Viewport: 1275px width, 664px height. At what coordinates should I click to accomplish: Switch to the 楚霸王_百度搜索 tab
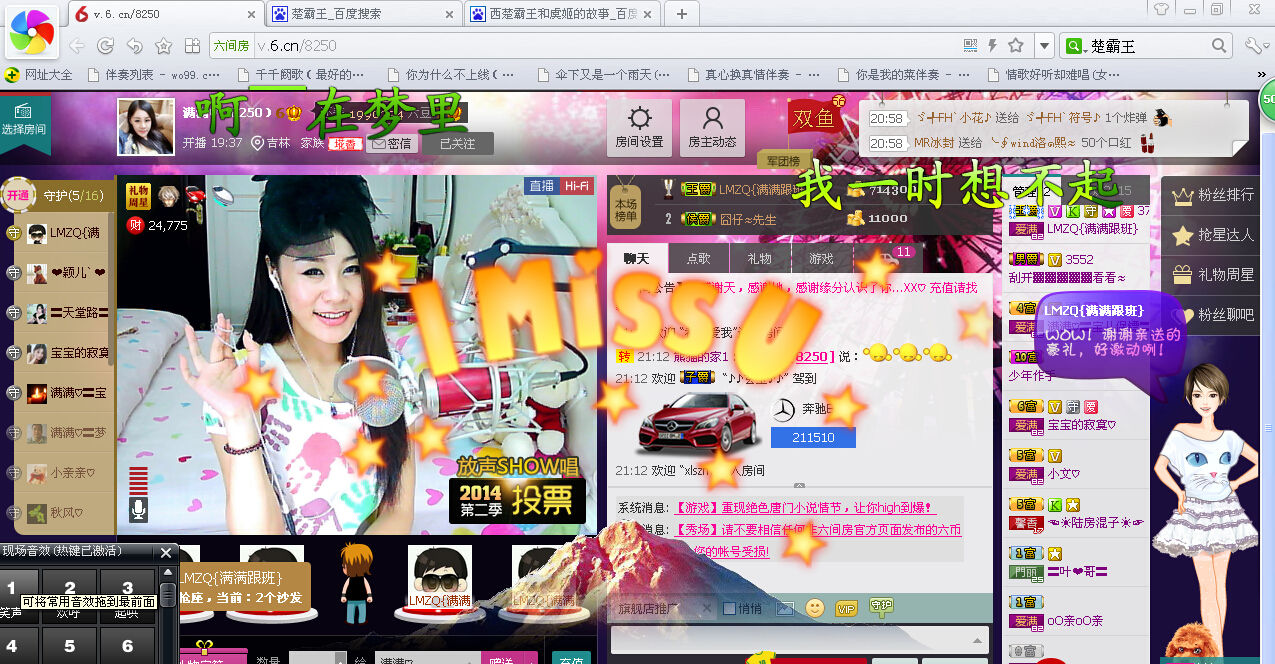coord(364,14)
